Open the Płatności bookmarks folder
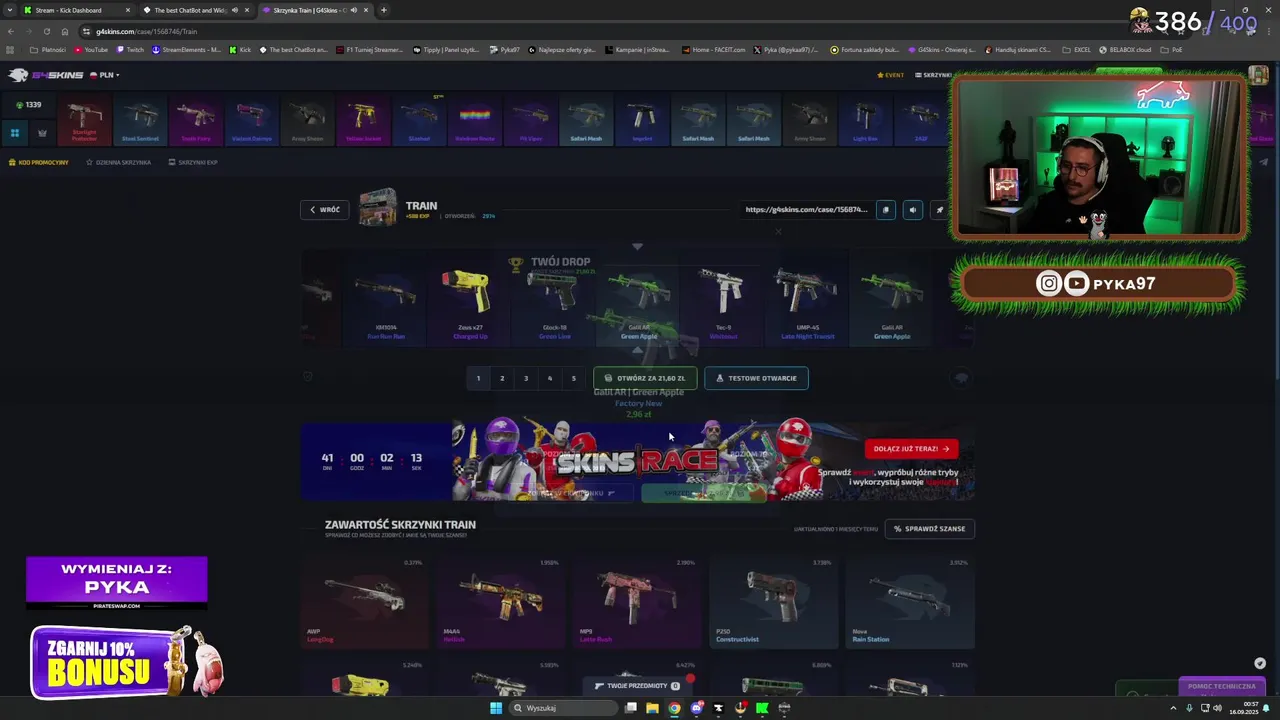The width and height of the screenshot is (1280, 720). pyautogui.click(x=48, y=49)
